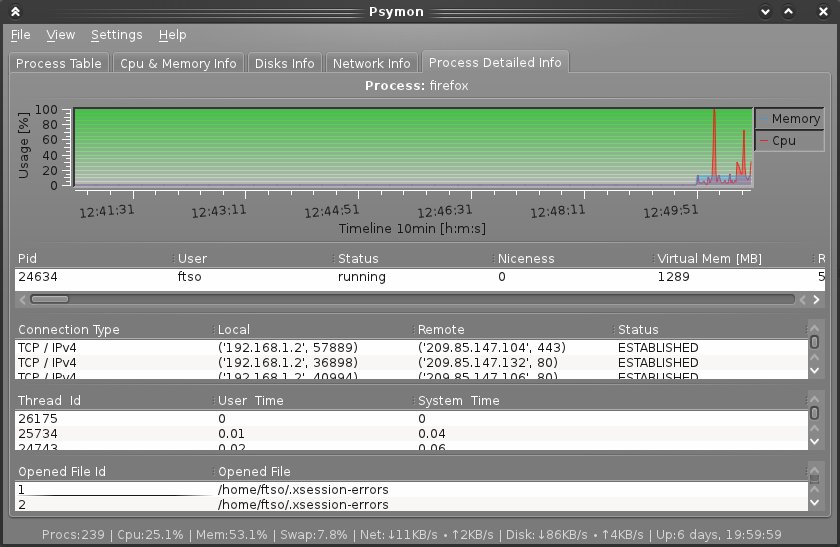Click the Pid value 24634

pos(38,277)
